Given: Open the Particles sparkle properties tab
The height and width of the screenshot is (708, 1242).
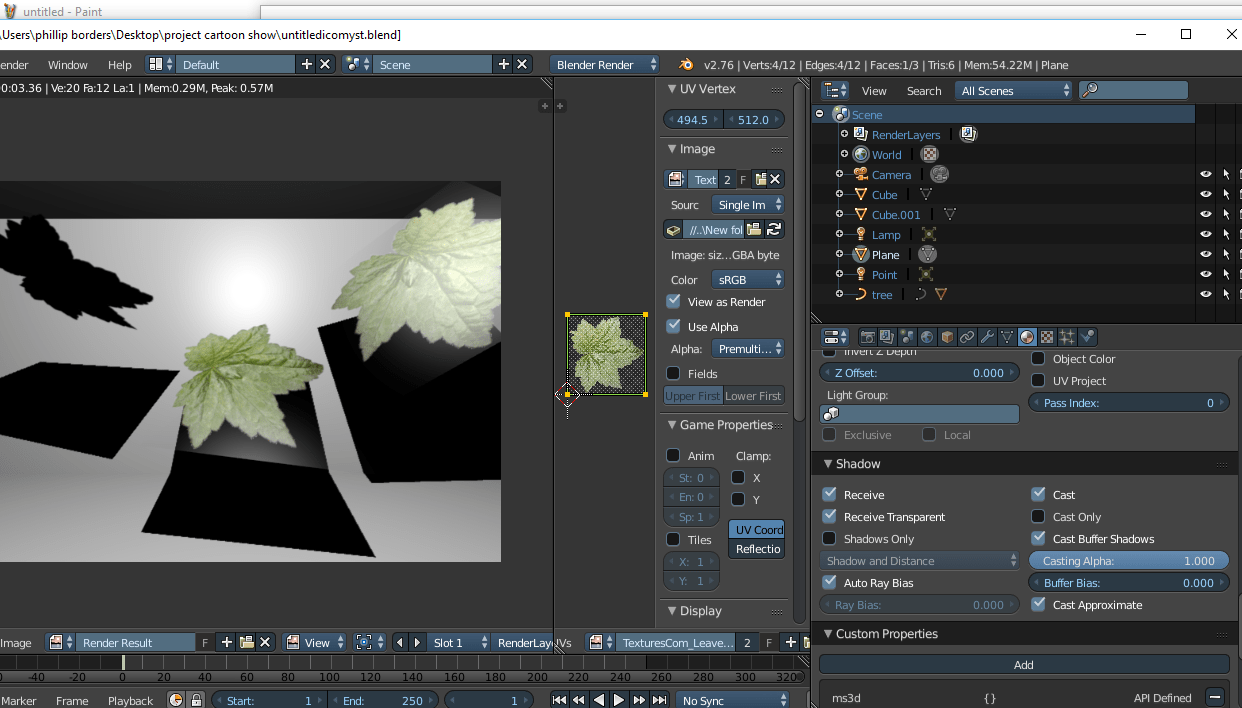Looking at the screenshot, I should pyautogui.click(x=1066, y=337).
